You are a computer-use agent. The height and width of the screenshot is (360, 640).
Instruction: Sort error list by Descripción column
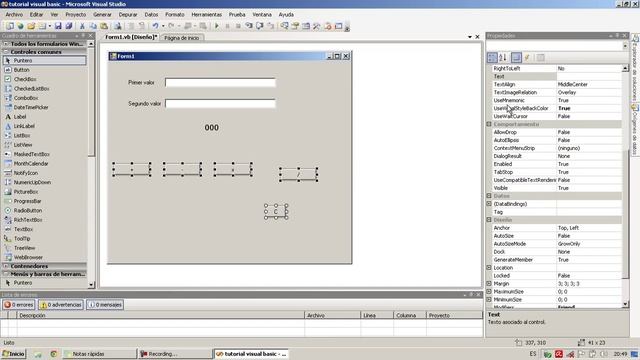click(x=160, y=316)
